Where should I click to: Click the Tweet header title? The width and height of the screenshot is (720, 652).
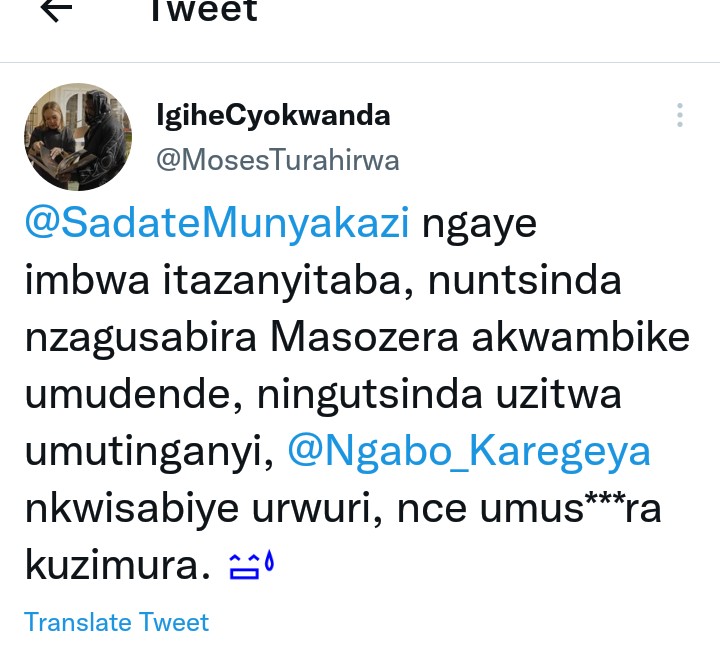(204, 10)
